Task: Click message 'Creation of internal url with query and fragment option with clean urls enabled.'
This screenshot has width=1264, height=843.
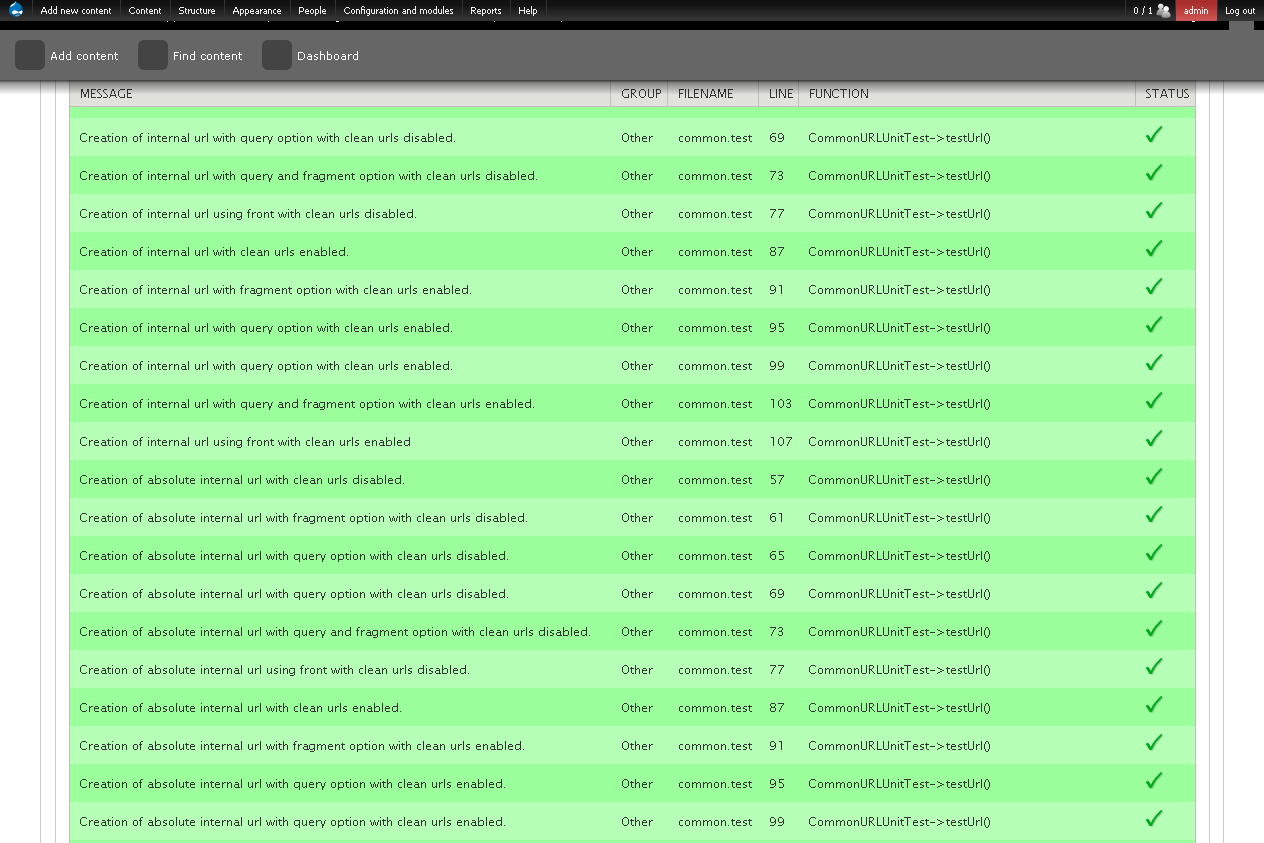Action: tap(307, 404)
